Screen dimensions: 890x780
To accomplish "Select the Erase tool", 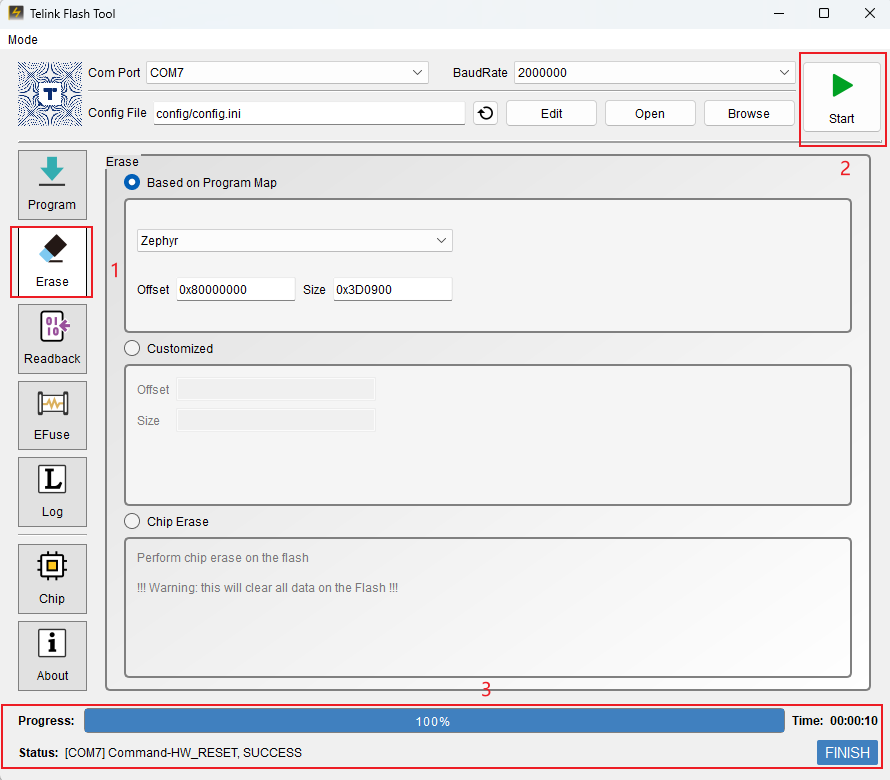I will coord(52,262).
